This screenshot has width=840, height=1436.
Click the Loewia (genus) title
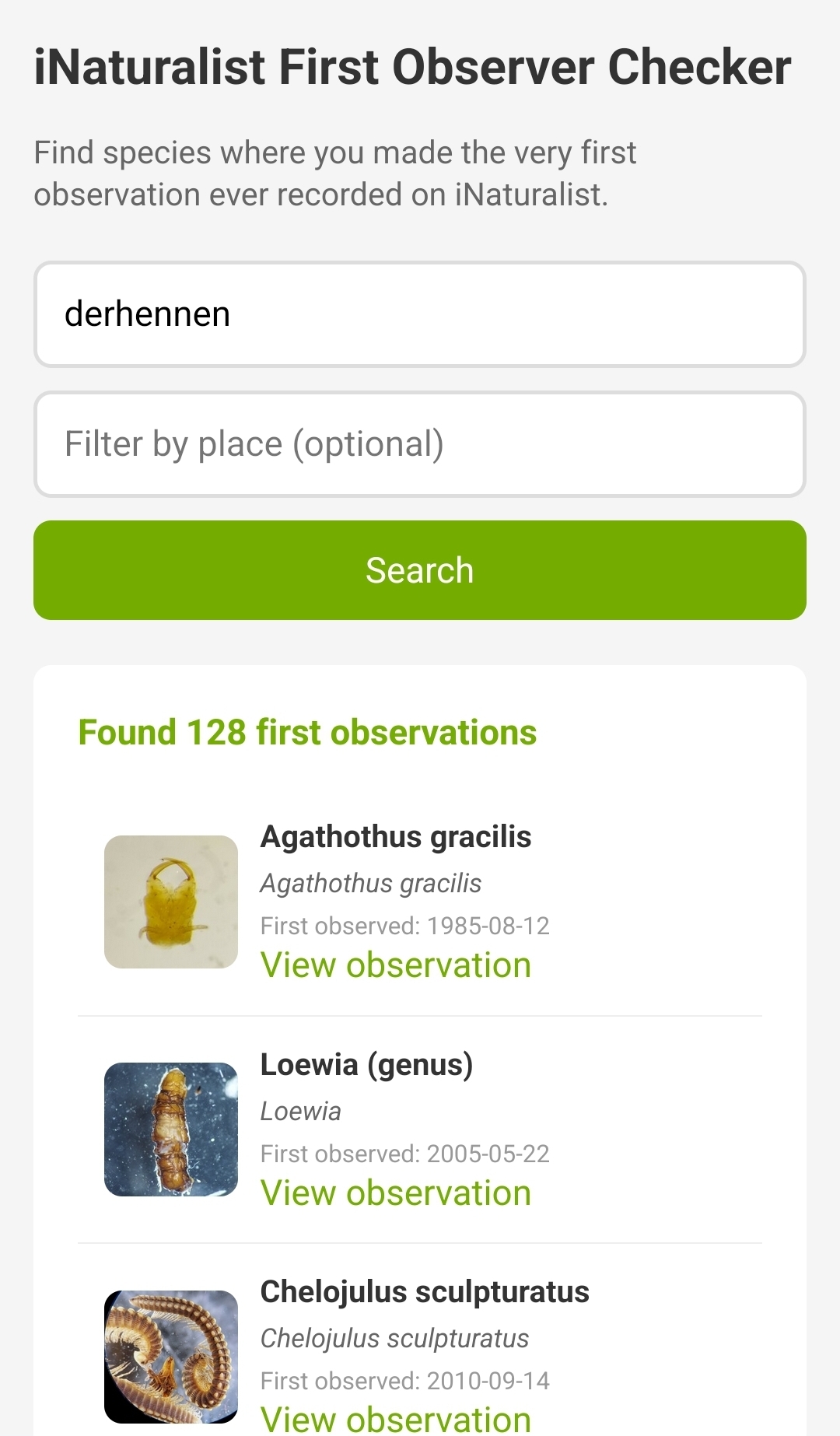[x=366, y=1064]
